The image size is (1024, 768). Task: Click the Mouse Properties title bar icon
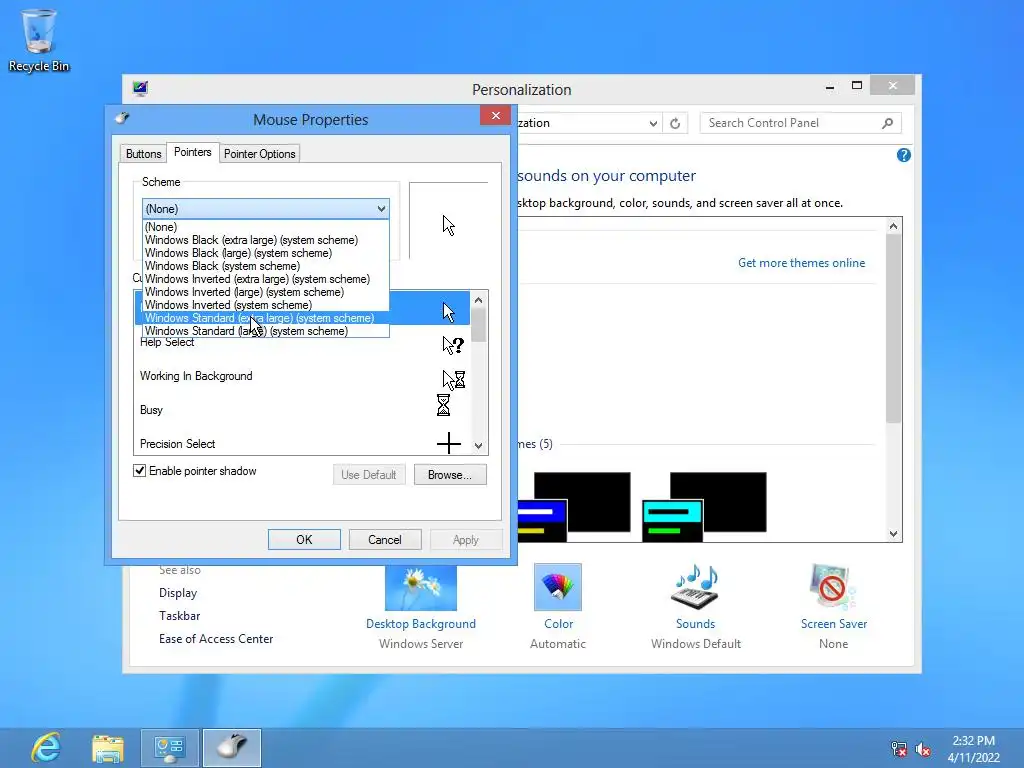tap(122, 118)
